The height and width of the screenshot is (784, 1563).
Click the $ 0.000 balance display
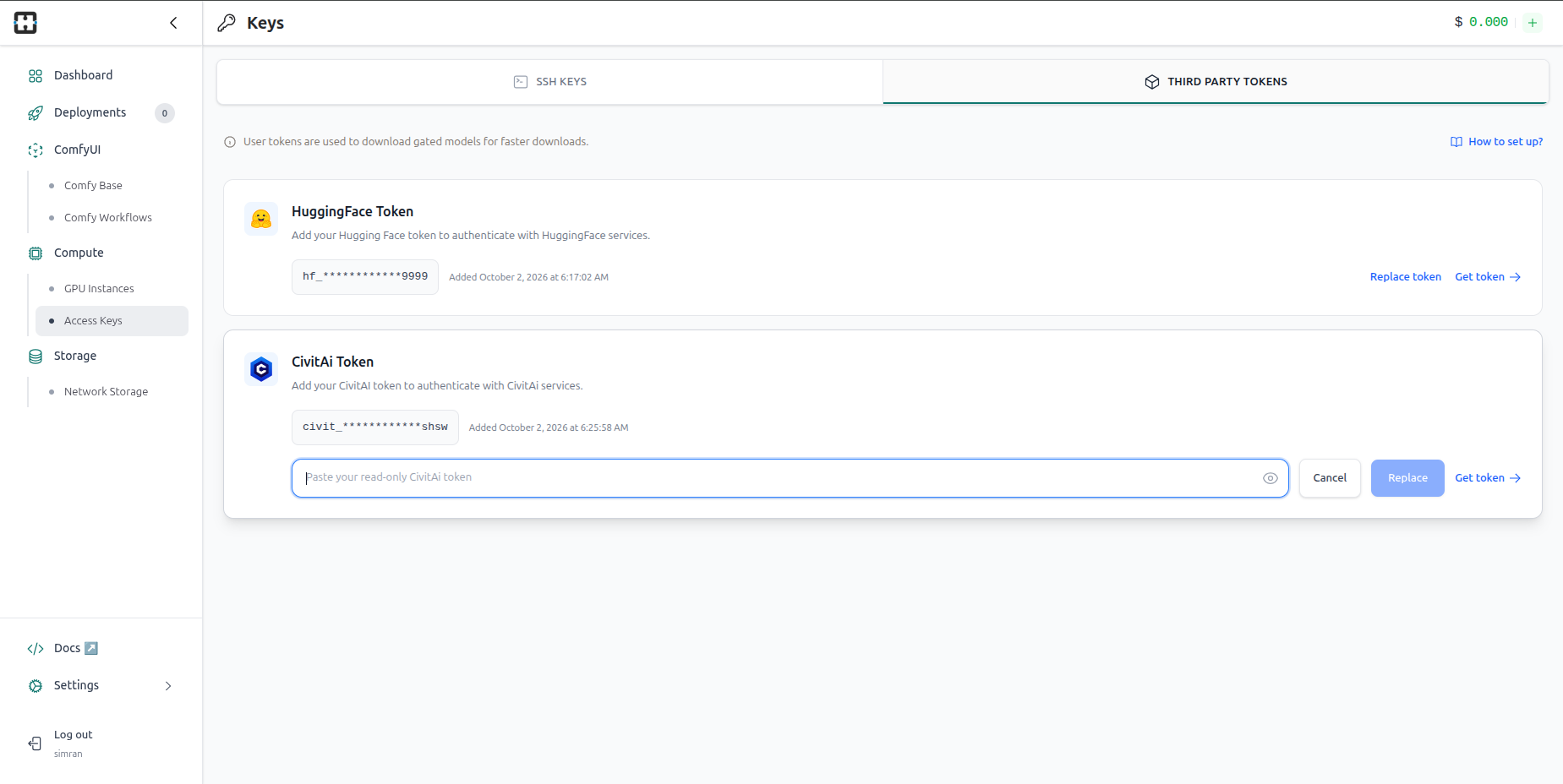(1481, 22)
